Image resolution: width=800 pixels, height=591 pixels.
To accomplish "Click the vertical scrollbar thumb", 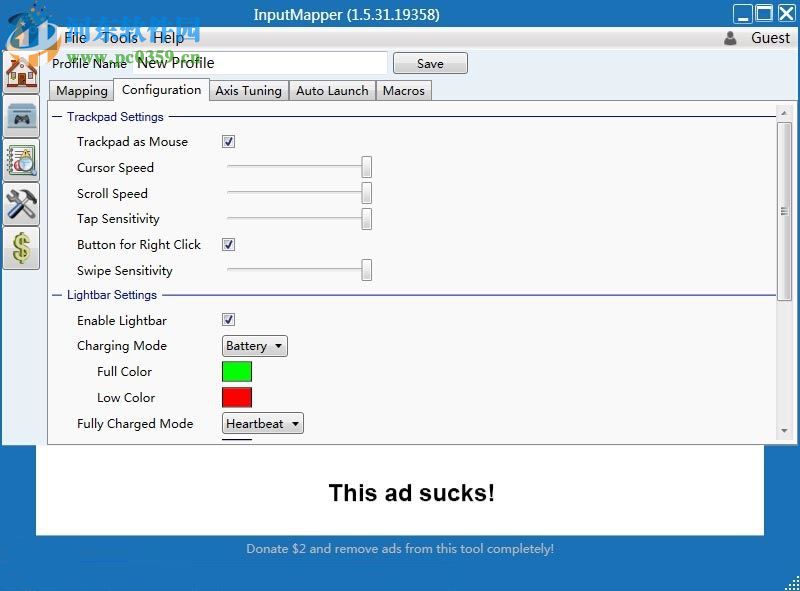I will (784, 211).
